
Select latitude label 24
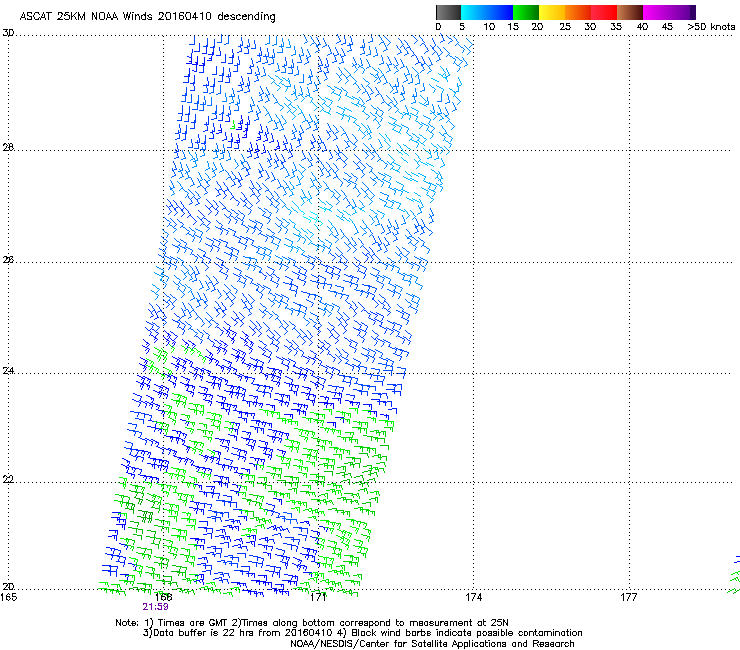tap(8, 371)
